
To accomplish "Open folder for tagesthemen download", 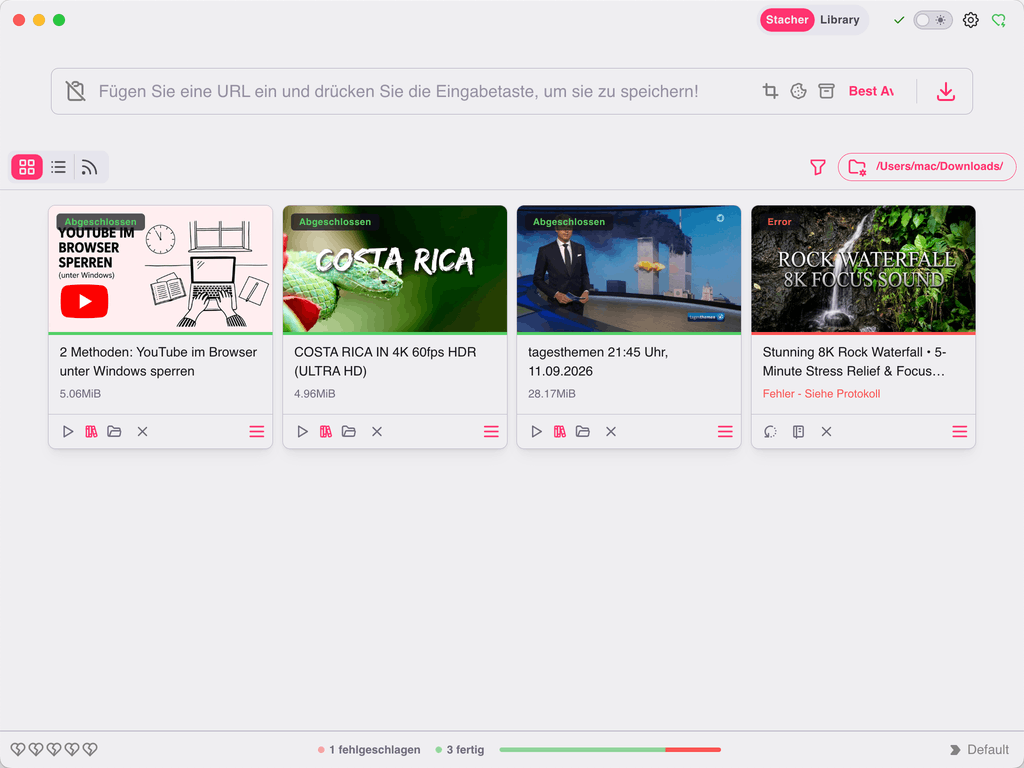I will [x=583, y=432].
